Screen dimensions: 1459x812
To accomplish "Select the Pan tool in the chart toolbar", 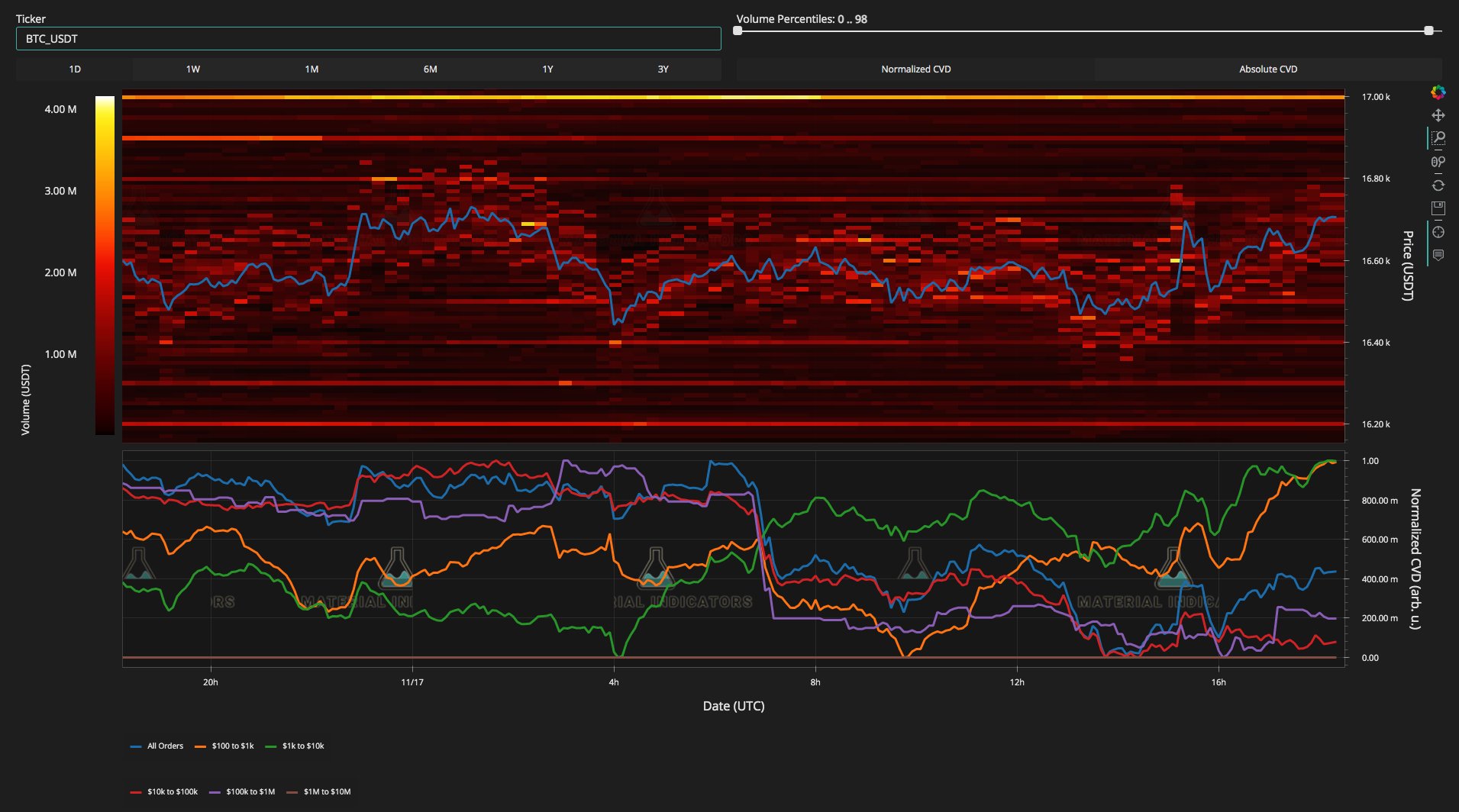I will pos(1438,115).
